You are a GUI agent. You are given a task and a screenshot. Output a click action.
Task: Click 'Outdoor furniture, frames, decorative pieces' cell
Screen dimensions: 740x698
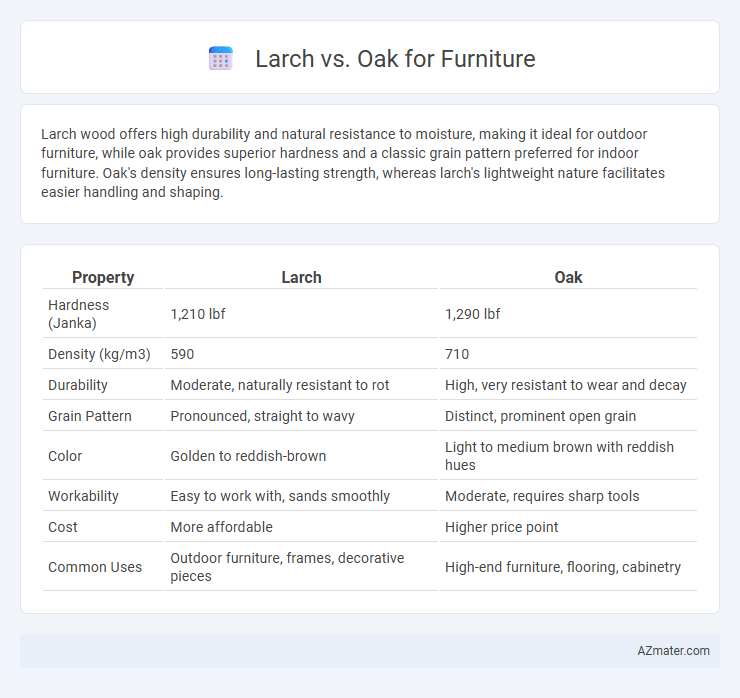coord(287,567)
